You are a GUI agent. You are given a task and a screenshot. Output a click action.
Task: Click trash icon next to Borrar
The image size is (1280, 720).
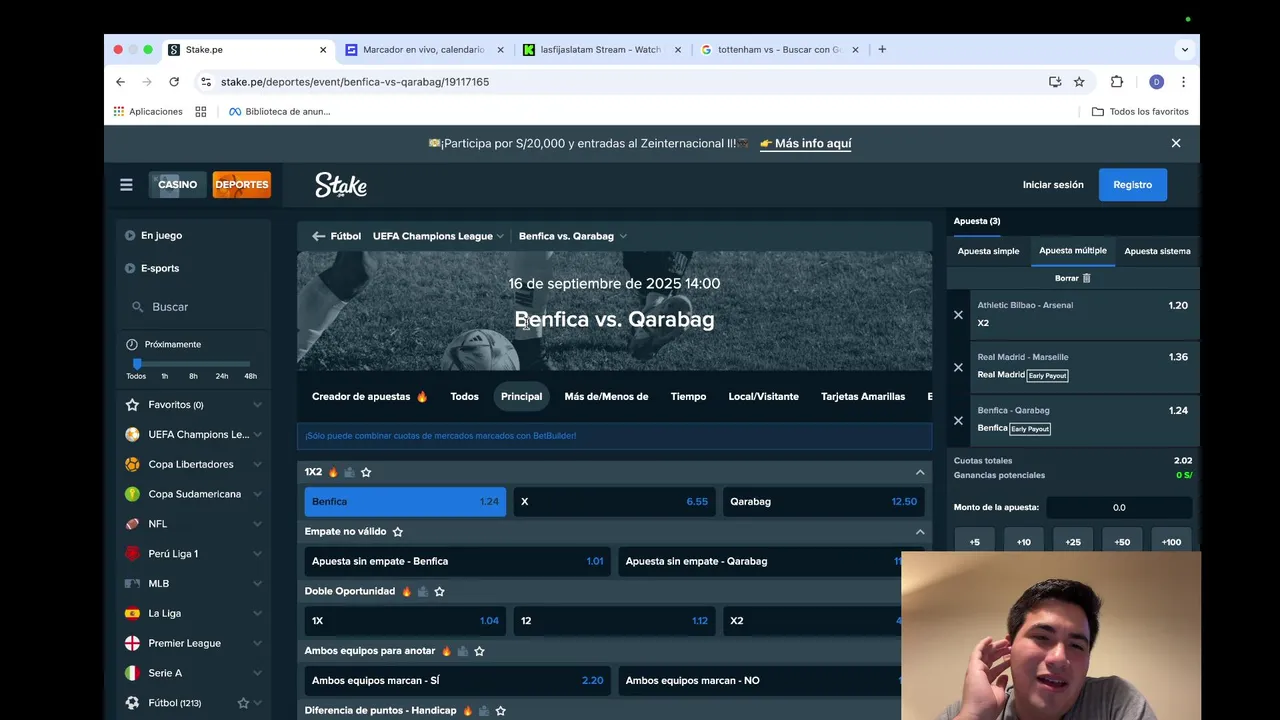pos(1087,278)
